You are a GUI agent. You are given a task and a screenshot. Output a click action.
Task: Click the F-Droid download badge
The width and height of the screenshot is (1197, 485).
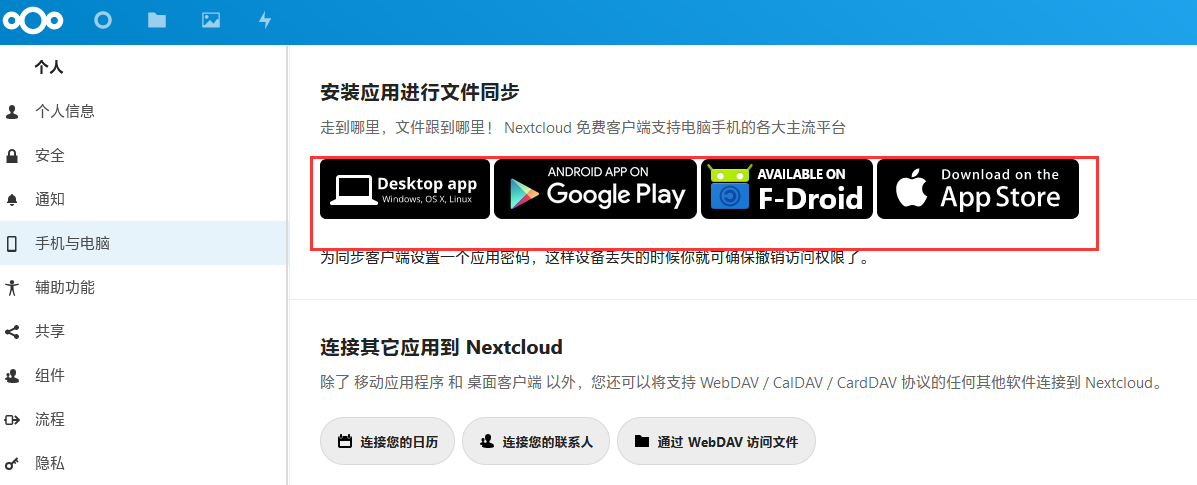tap(786, 189)
